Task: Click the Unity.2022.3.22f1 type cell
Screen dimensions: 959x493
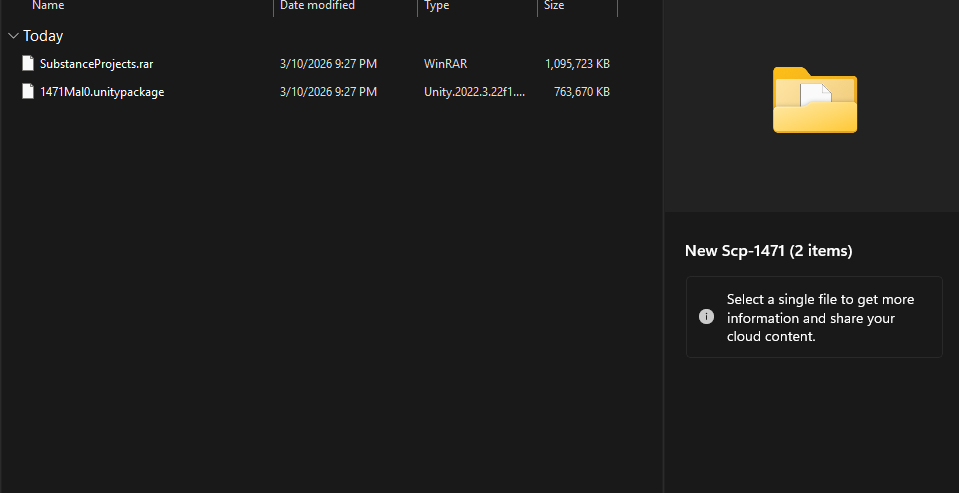Action: (x=475, y=92)
